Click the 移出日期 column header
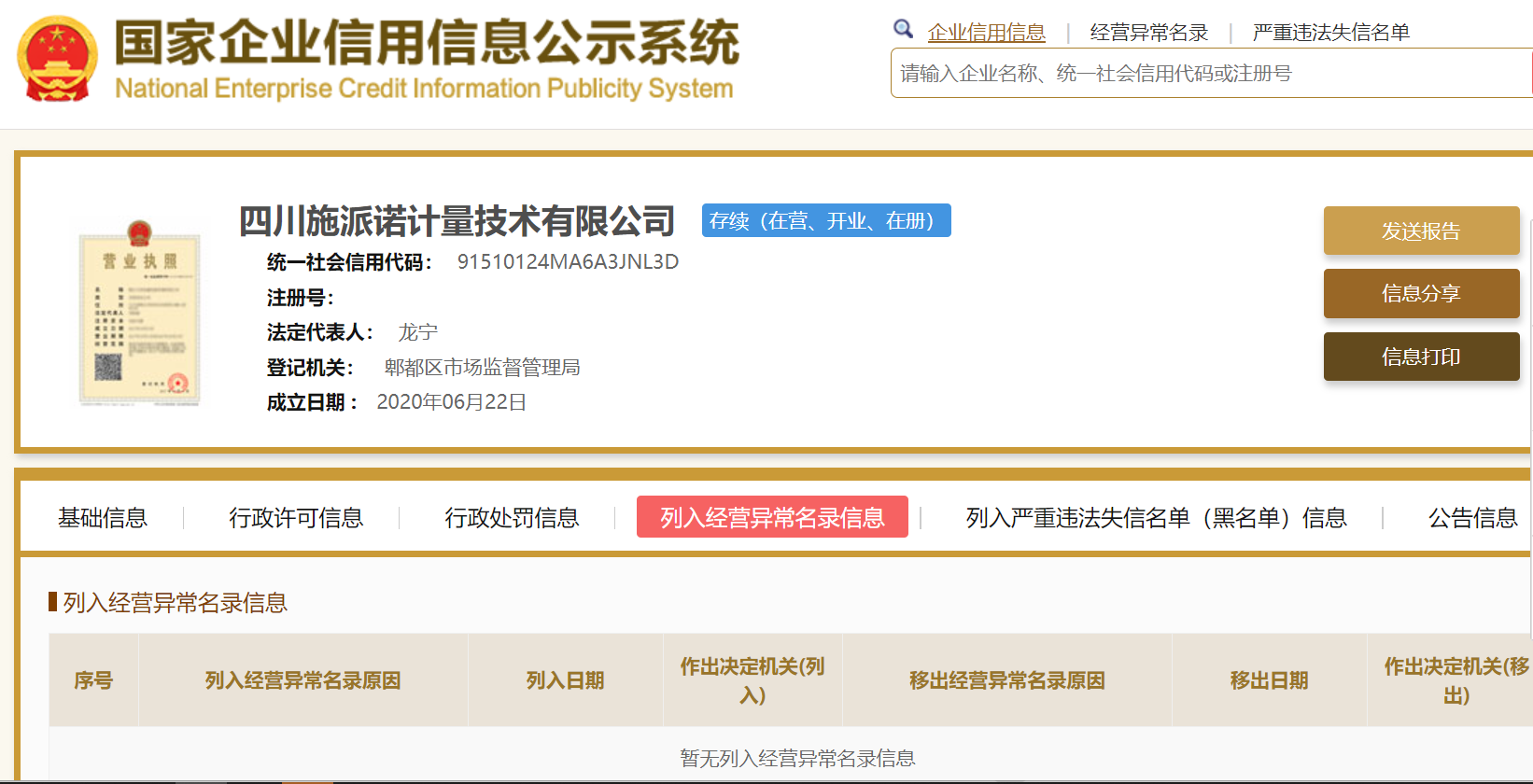 click(x=1269, y=680)
